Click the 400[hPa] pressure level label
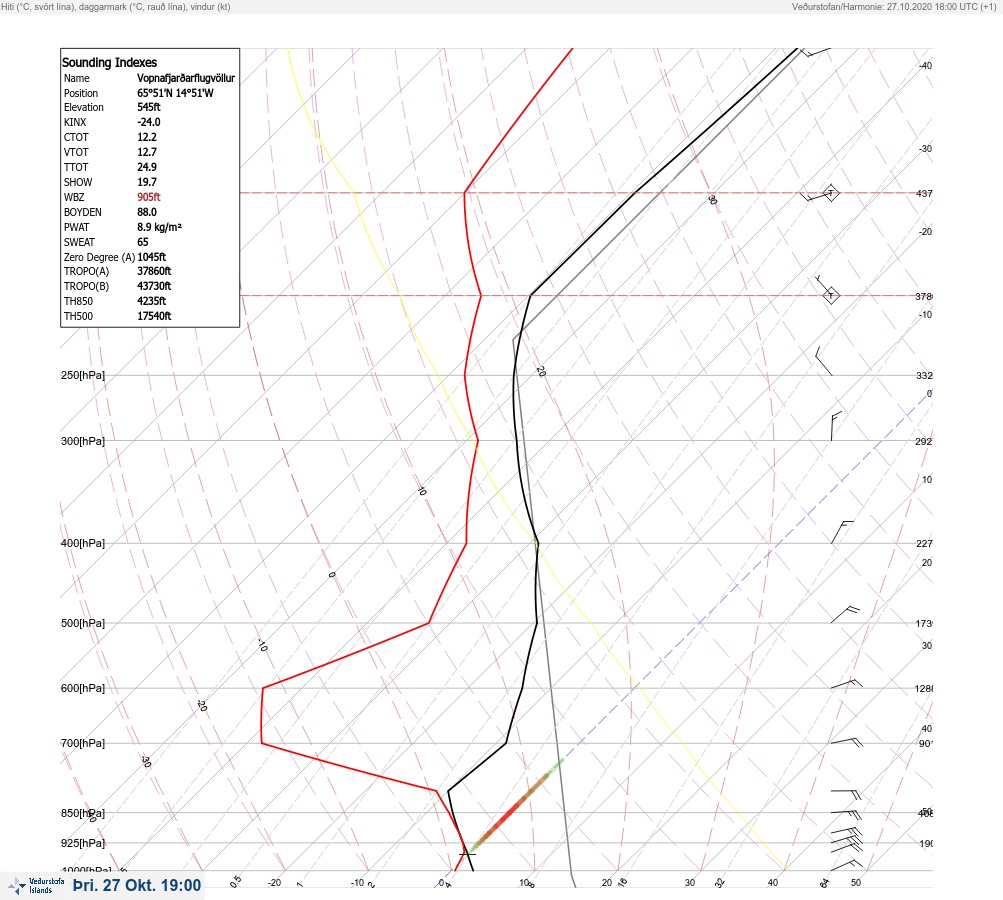Viewport: 1003px width, 900px height. pyautogui.click(x=83, y=543)
